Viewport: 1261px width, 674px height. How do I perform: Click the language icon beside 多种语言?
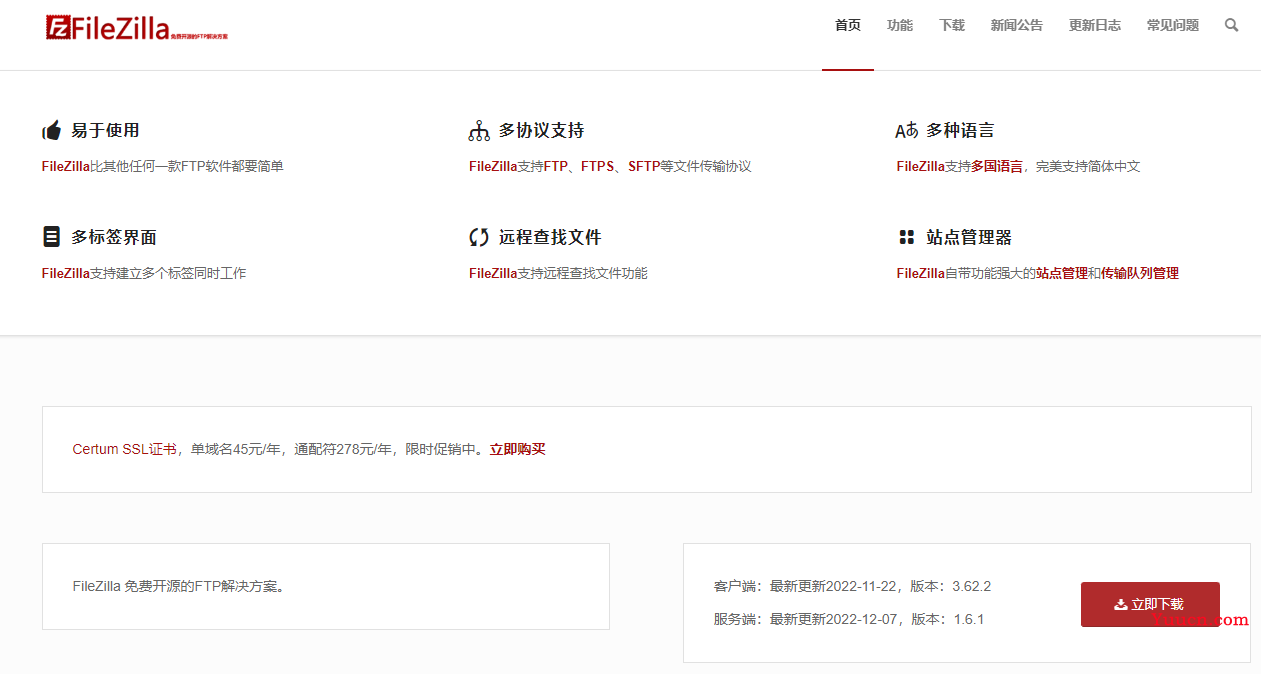click(906, 131)
